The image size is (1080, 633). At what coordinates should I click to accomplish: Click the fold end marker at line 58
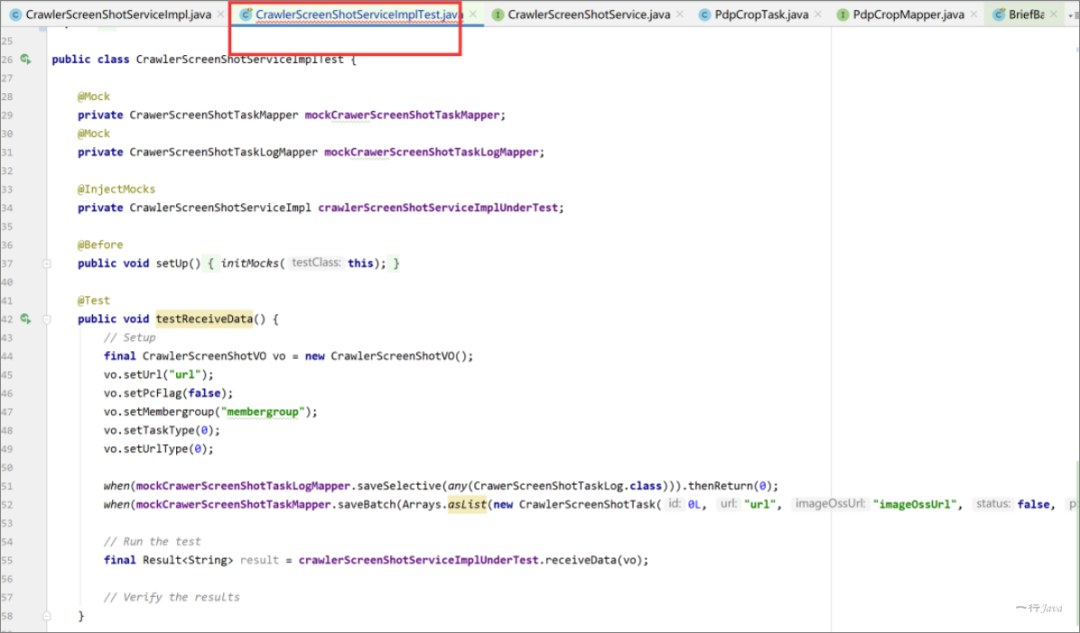47,616
